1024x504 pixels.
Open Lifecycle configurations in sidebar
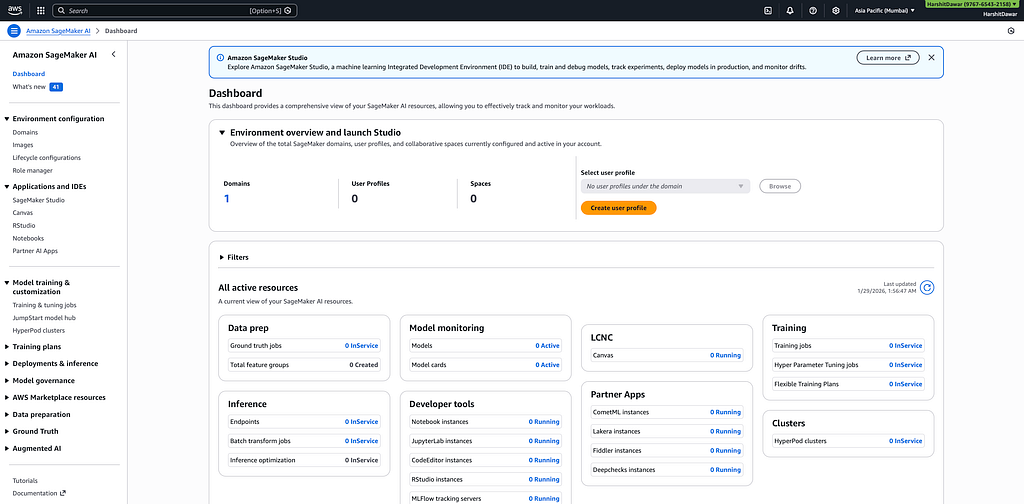[x=46, y=158]
